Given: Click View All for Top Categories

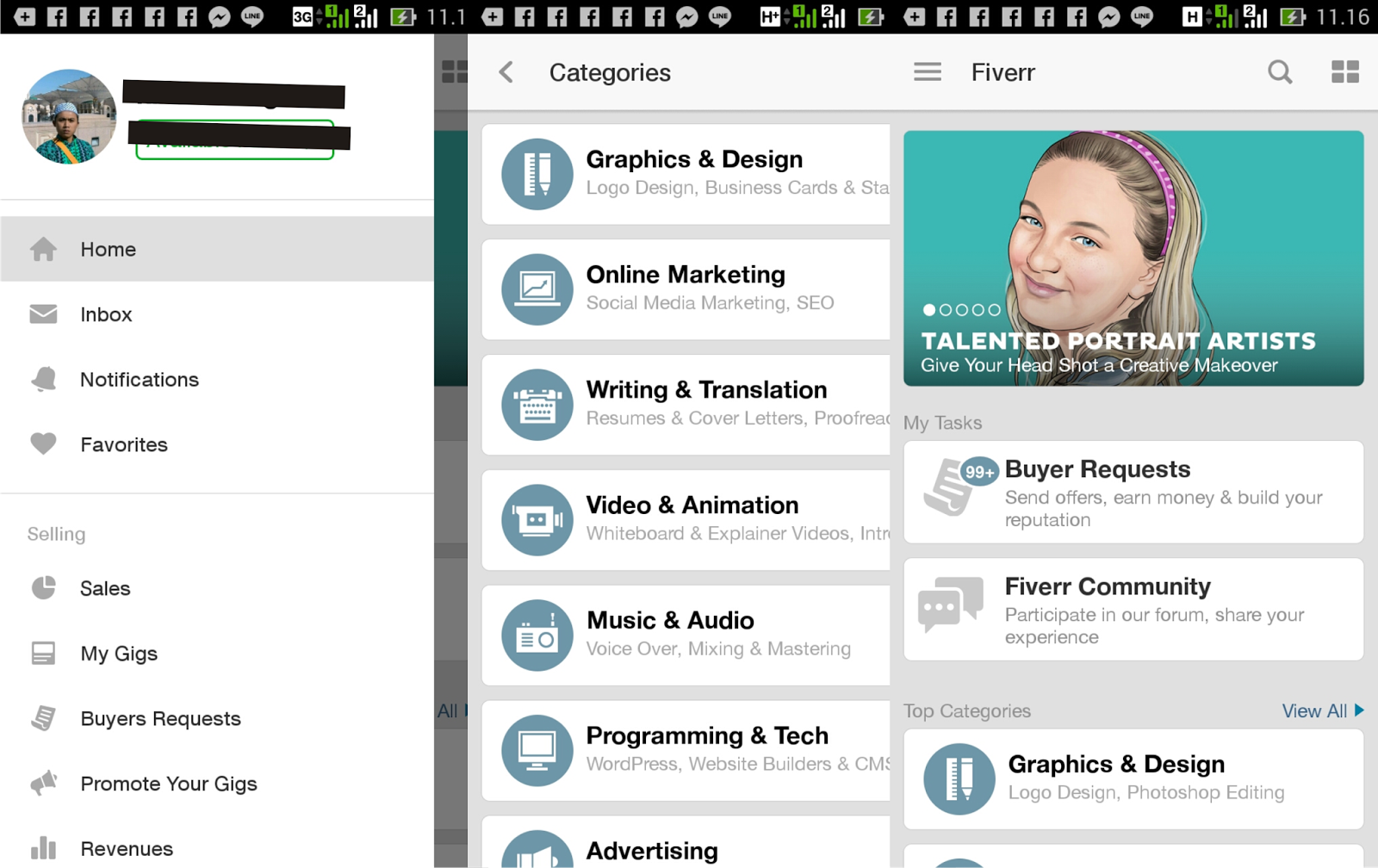Looking at the screenshot, I should click(x=1323, y=711).
